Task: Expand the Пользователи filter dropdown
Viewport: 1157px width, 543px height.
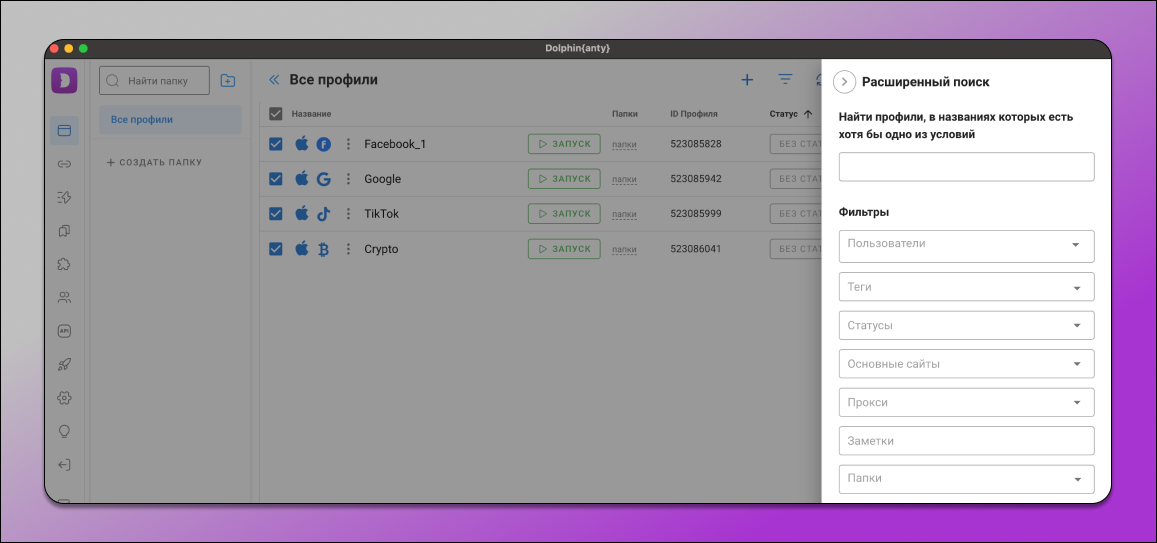Action: pyautogui.click(x=966, y=245)
